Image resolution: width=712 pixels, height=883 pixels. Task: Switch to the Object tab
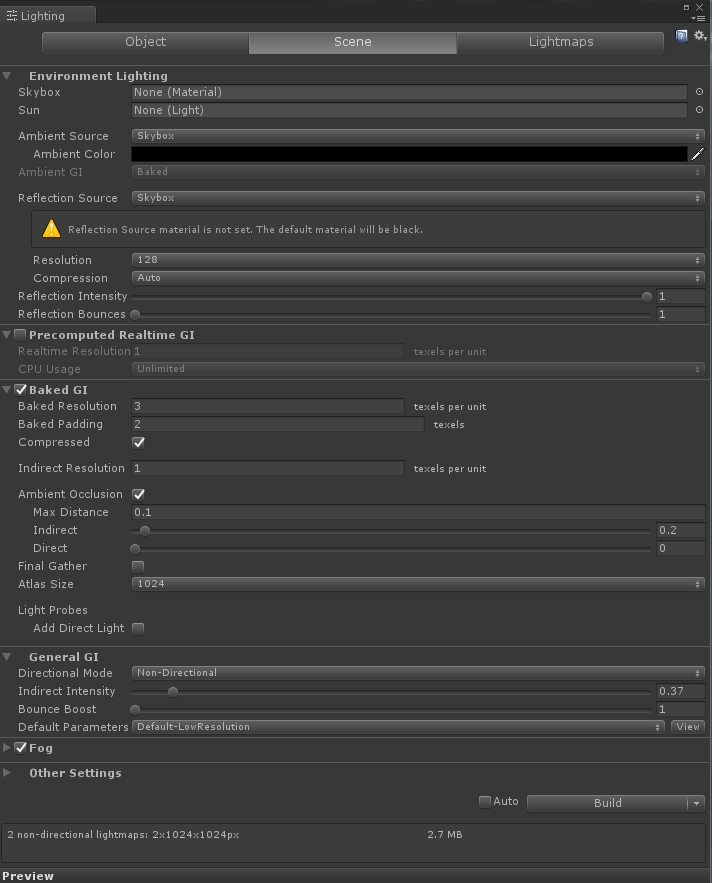(x=145, y=42)
